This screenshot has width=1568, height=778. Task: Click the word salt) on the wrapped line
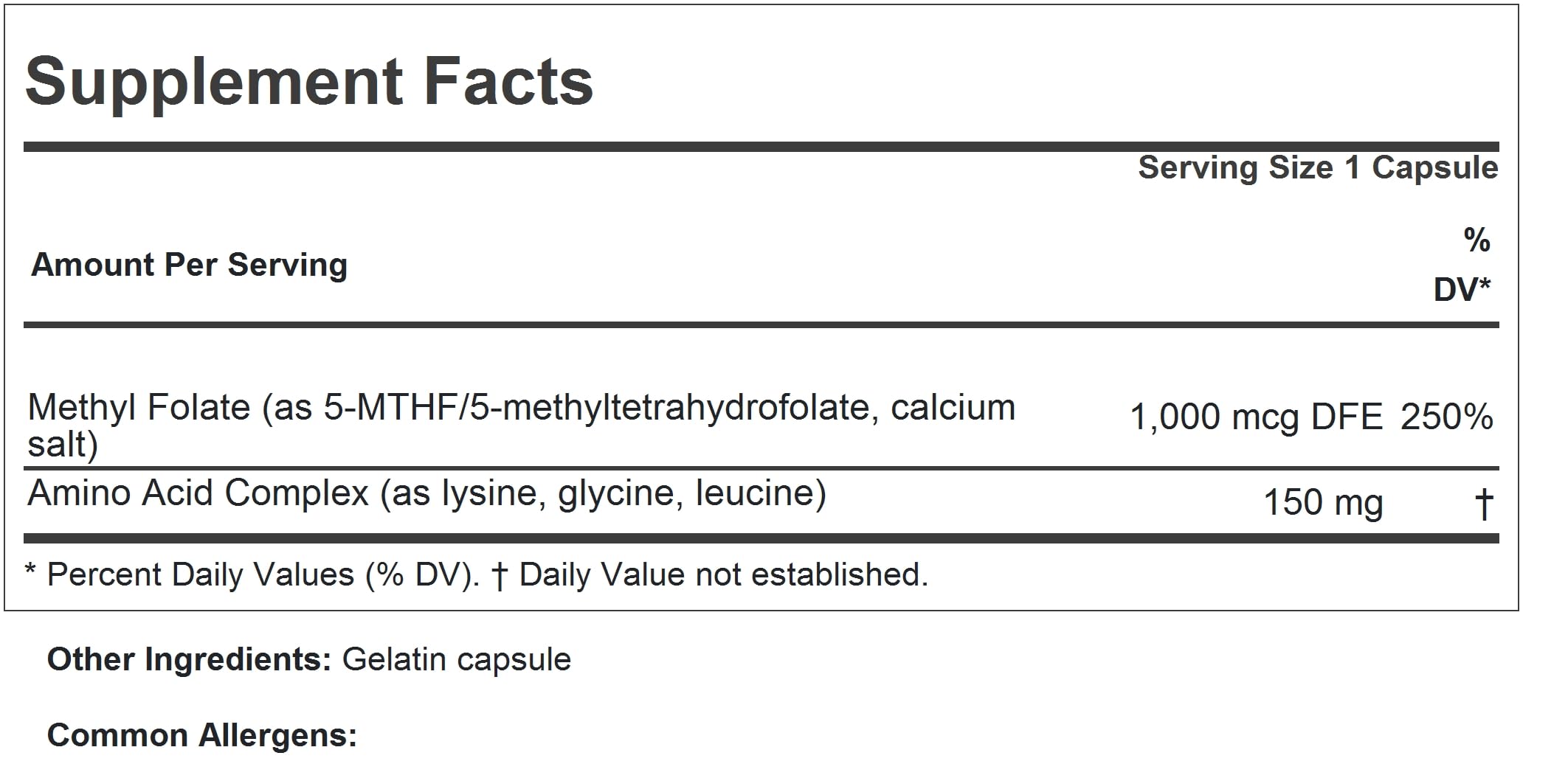click(x=63, y=445)
